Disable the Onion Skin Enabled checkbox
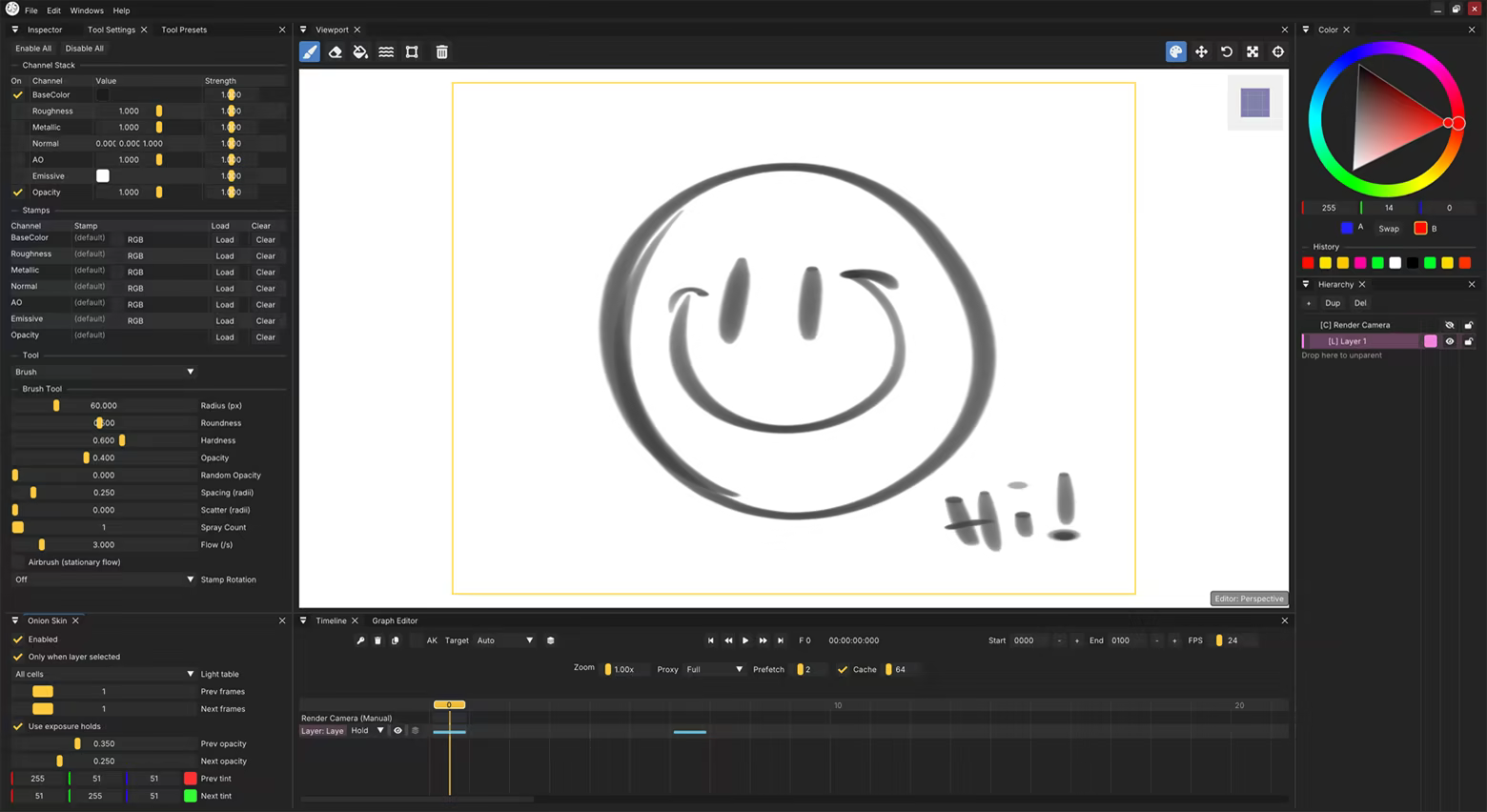1487x812 pixels. coord(17,639)
